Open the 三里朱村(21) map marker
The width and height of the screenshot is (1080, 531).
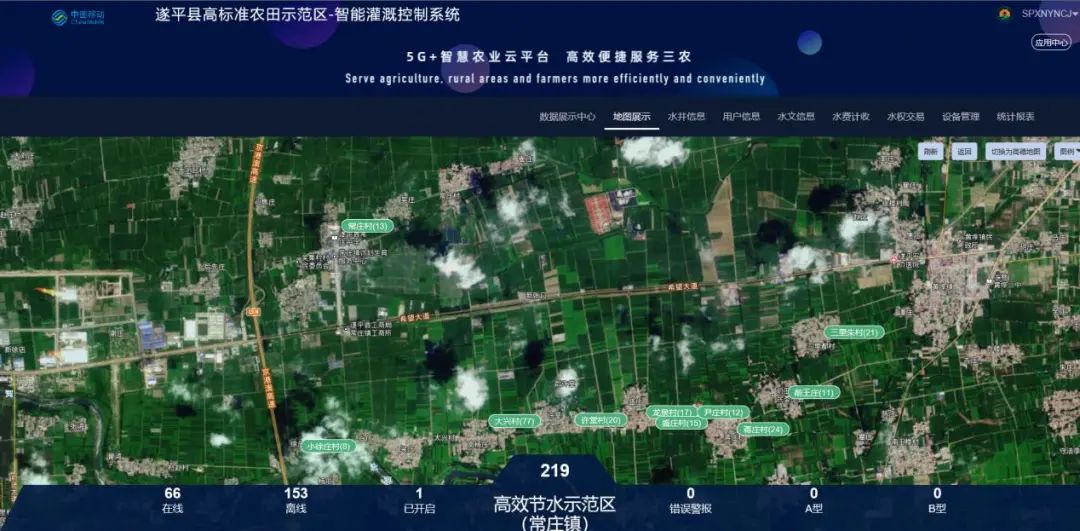(853, 332)
